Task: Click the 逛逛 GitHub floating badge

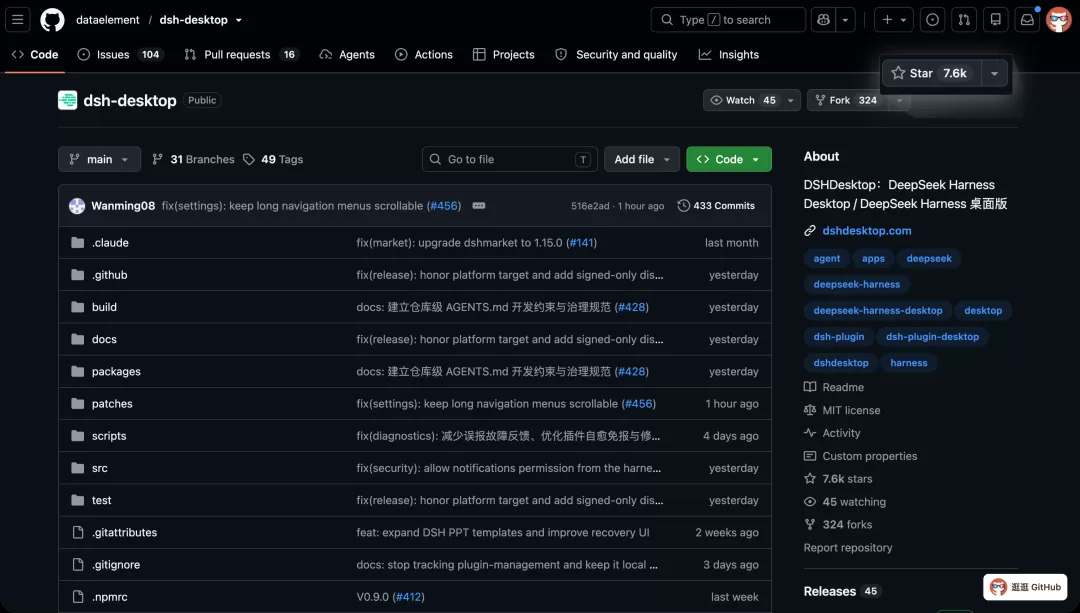Action: pos(1026,587)
